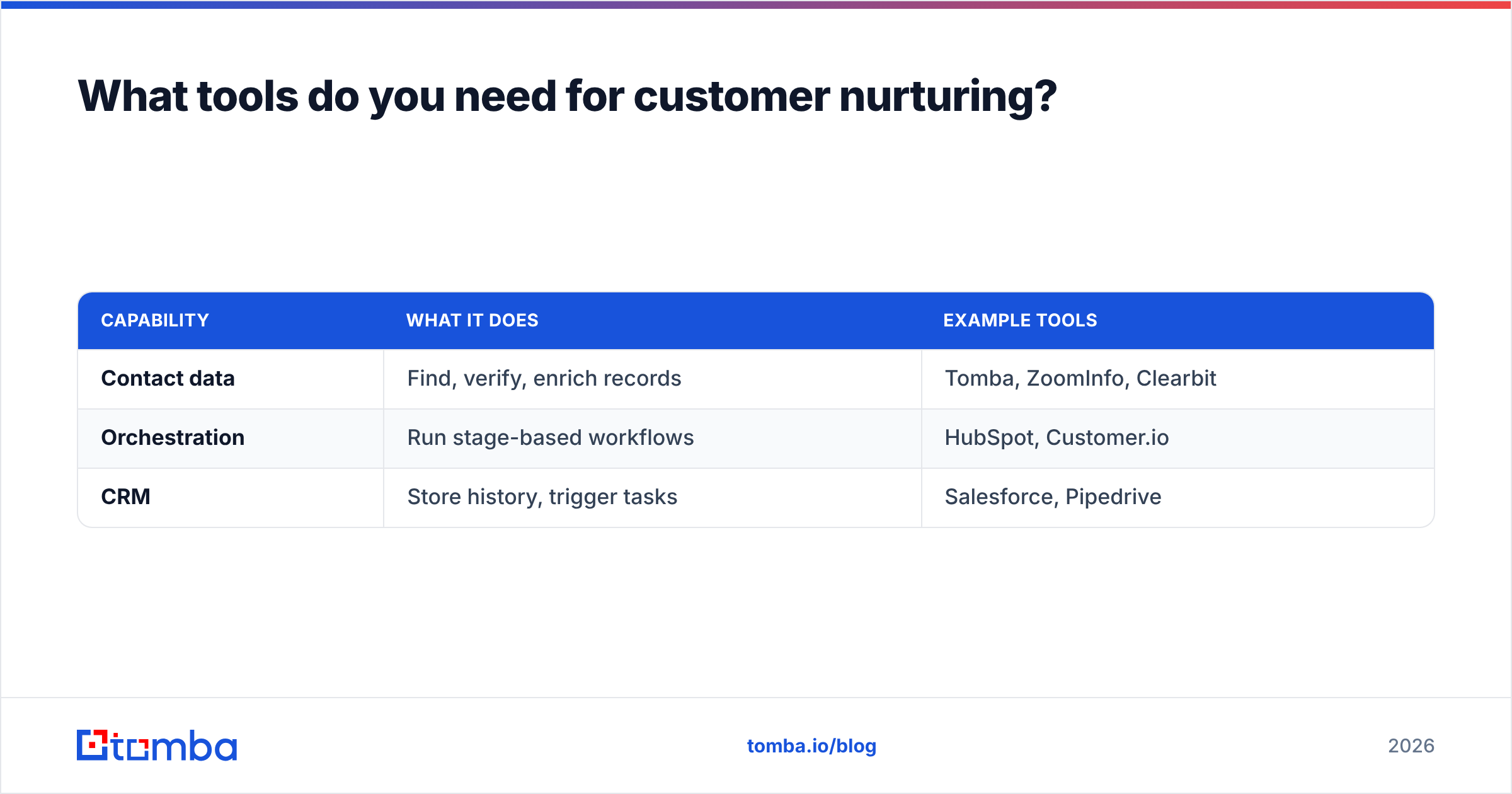Screen dimensions: 1512x794
Task: Click the 'Store history, trigger tasks' cell
Action: (653, 497)
